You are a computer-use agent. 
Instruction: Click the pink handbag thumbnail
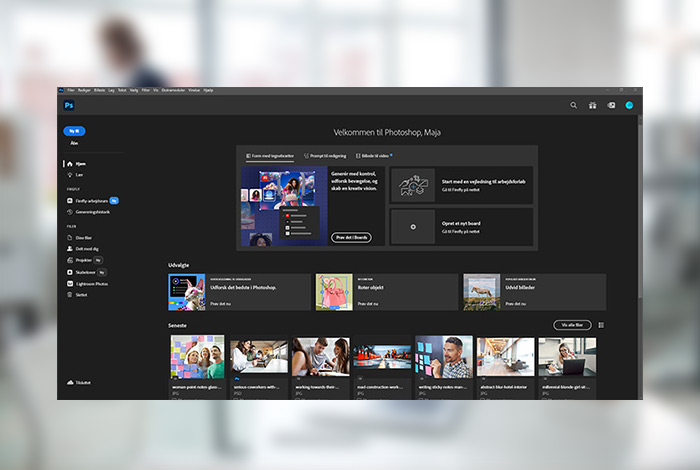334,292
